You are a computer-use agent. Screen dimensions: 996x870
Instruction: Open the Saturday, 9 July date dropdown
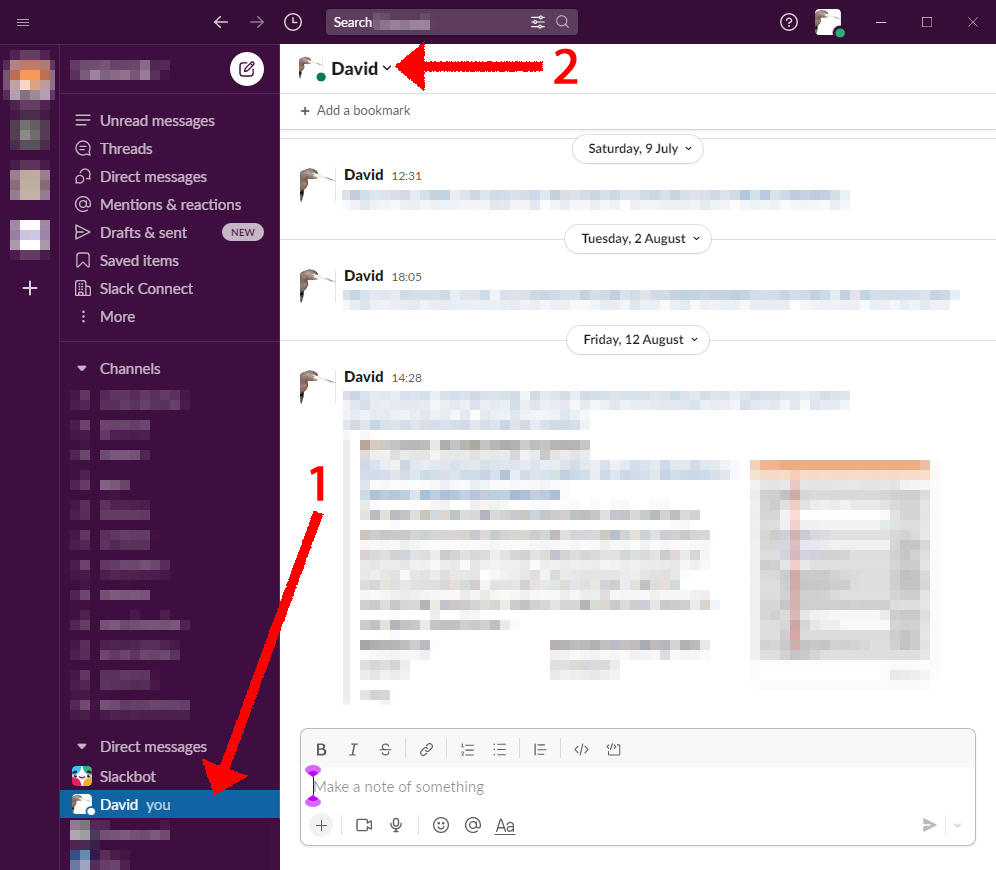(x=638, y=149)
